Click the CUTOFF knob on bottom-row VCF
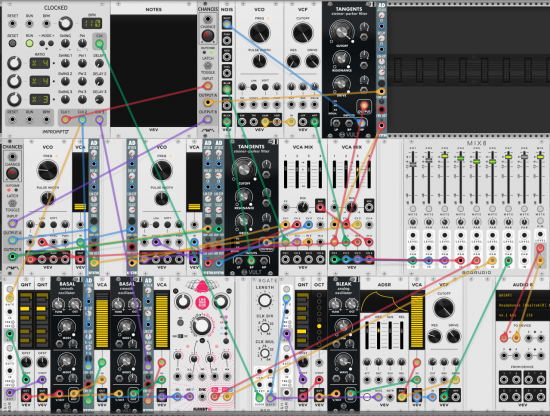 click(x=444, y=308)
